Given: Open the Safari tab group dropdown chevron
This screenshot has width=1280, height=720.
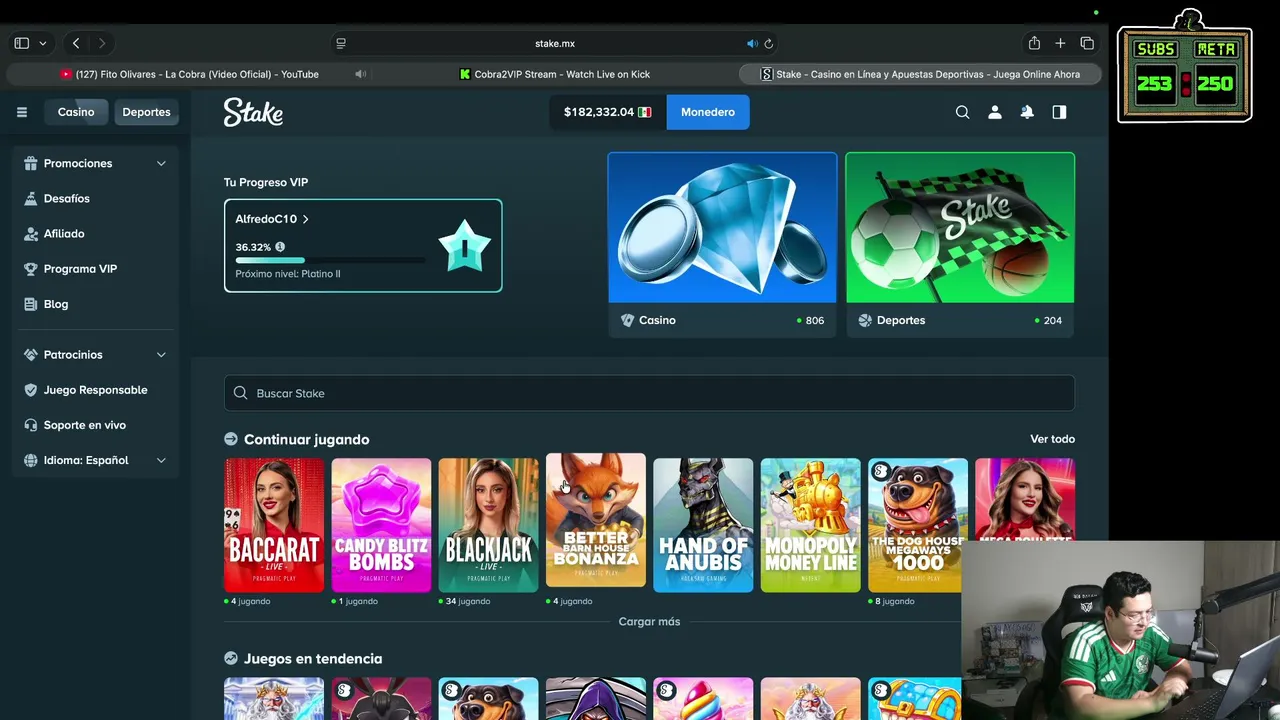Looking at the screenshot, I should [x=42, y=43].
